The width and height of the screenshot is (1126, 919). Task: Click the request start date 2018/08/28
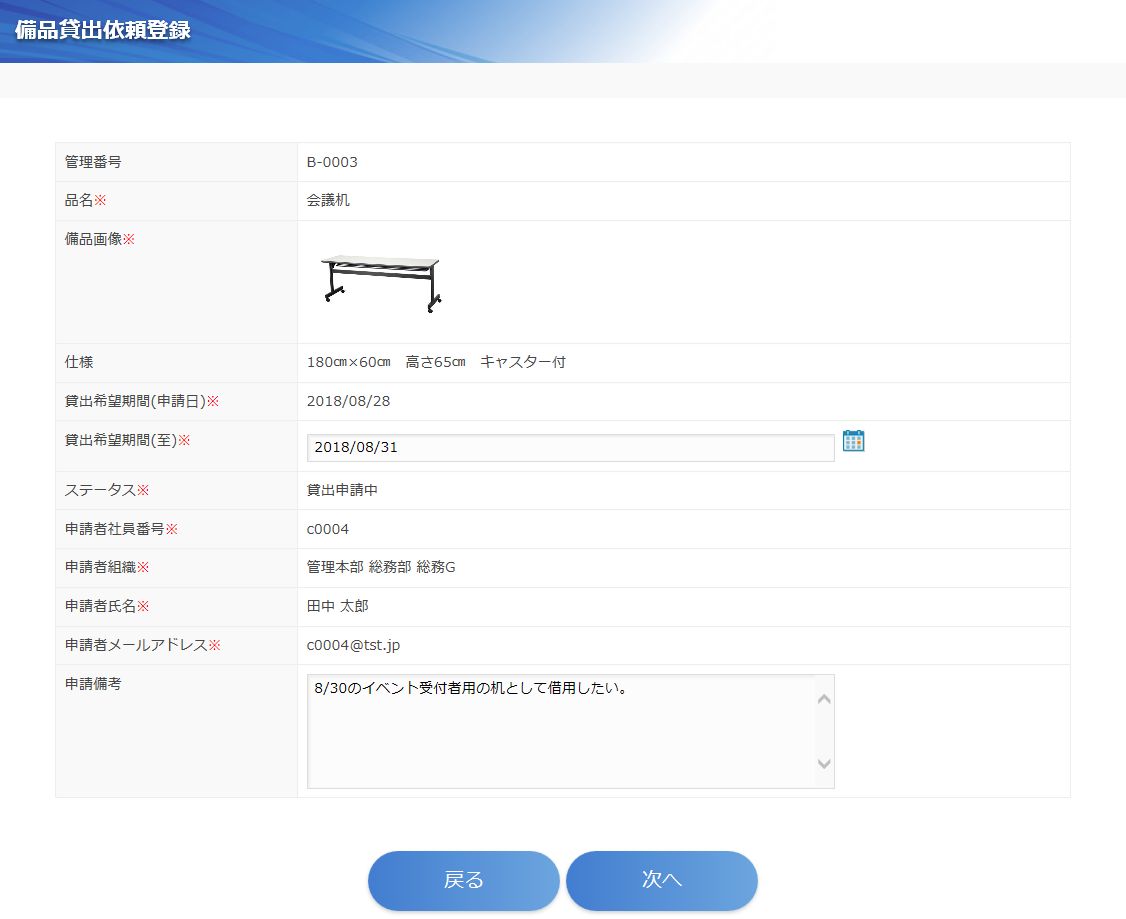pyautogui.click(x=348, y=401)
